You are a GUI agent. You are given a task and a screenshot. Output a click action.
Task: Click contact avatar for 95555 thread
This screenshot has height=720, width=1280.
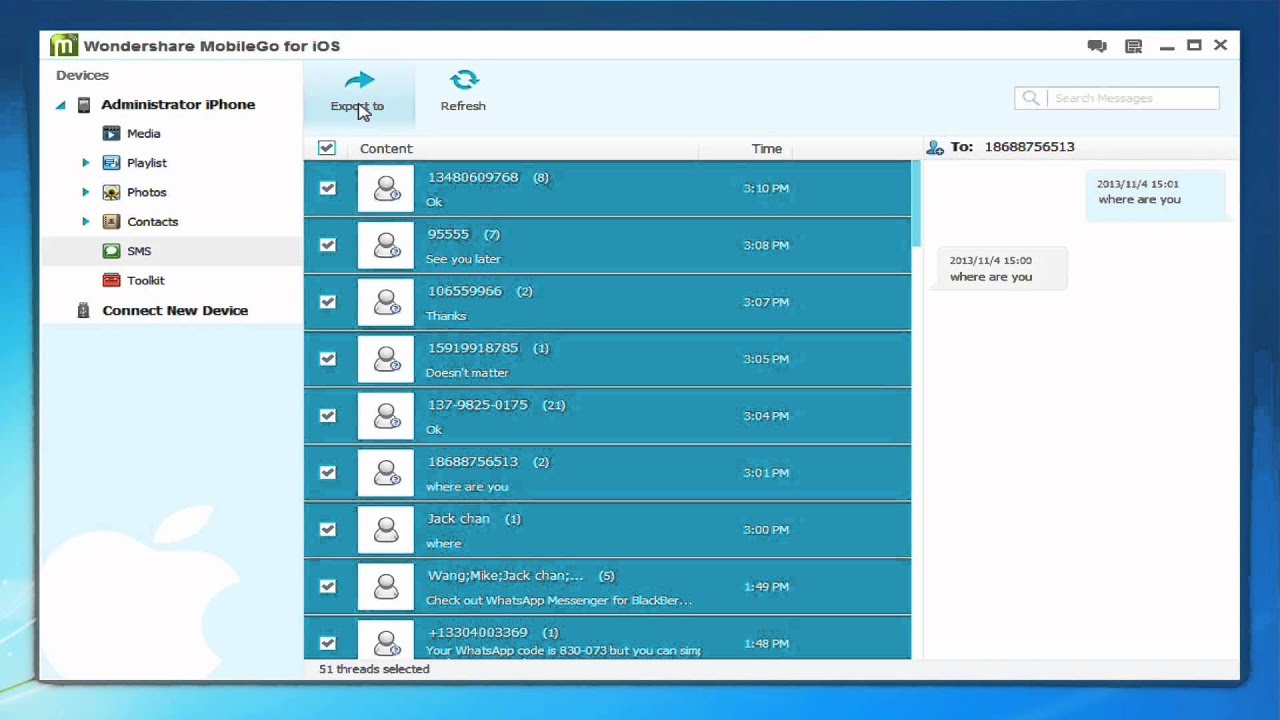click(x=386, y=245)
